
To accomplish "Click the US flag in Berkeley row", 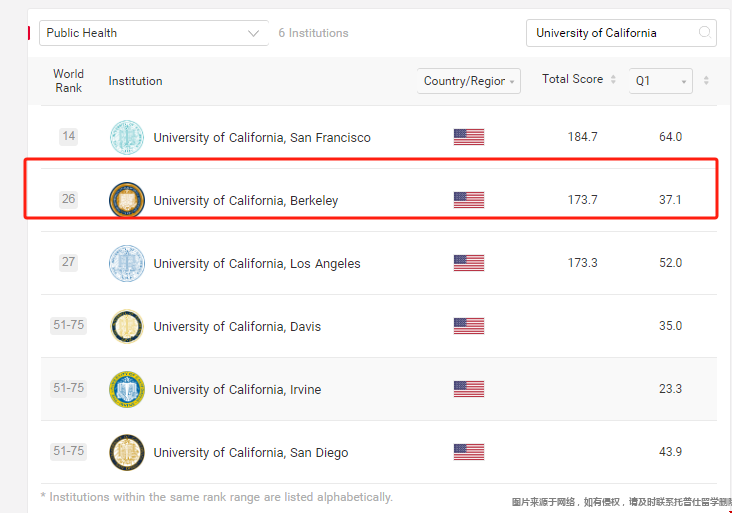I will pyautogui.click(x=469, y=200).
